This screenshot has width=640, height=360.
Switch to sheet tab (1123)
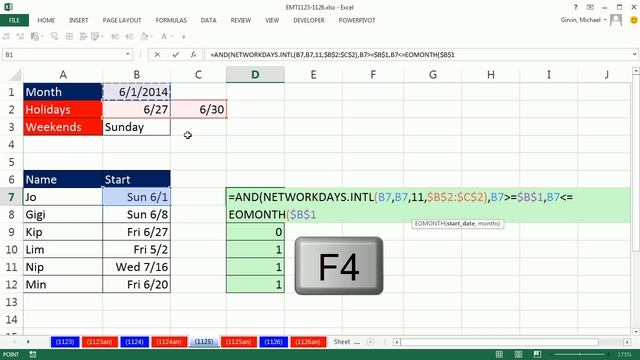click(65, 342)
